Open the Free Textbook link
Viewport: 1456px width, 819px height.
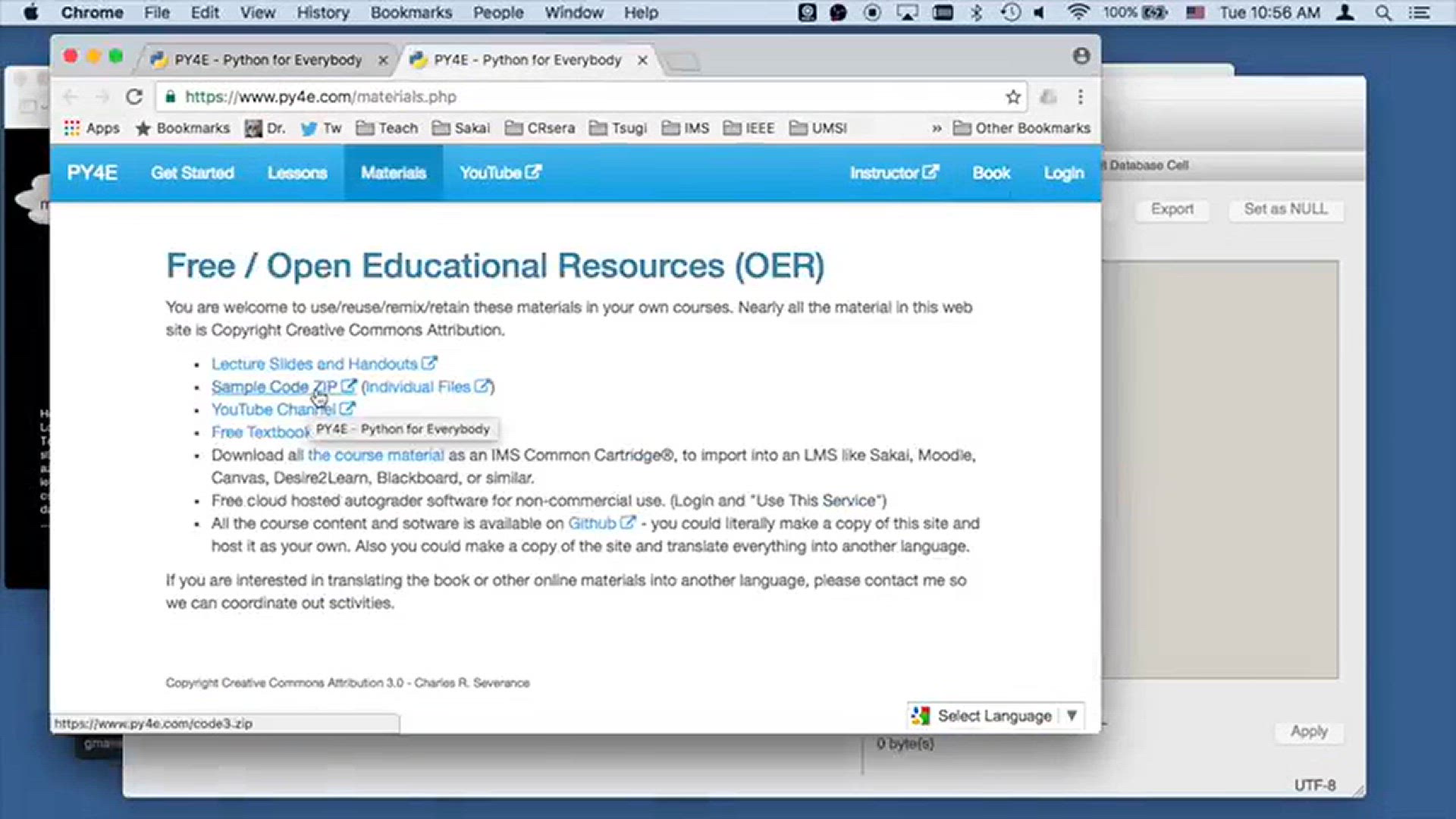260,432
